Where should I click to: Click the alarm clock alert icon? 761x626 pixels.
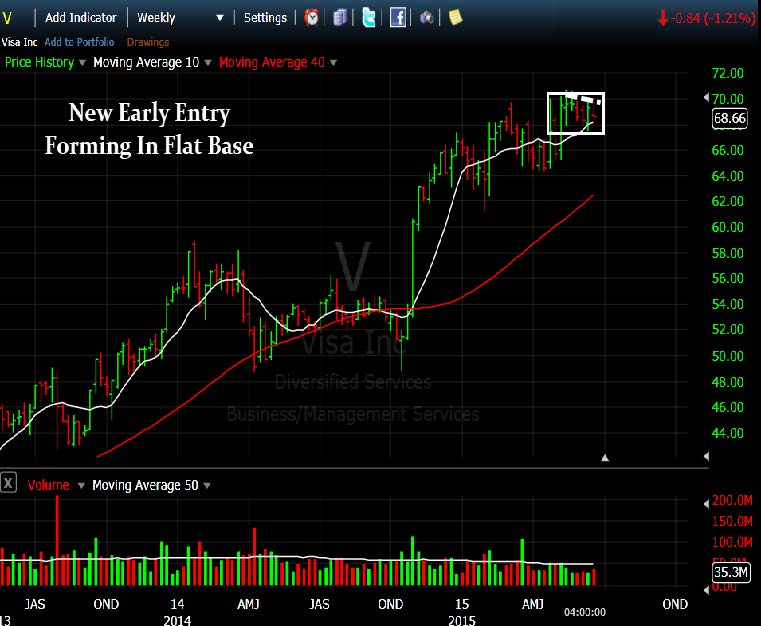pyautogui.click(x=311, y=18)
